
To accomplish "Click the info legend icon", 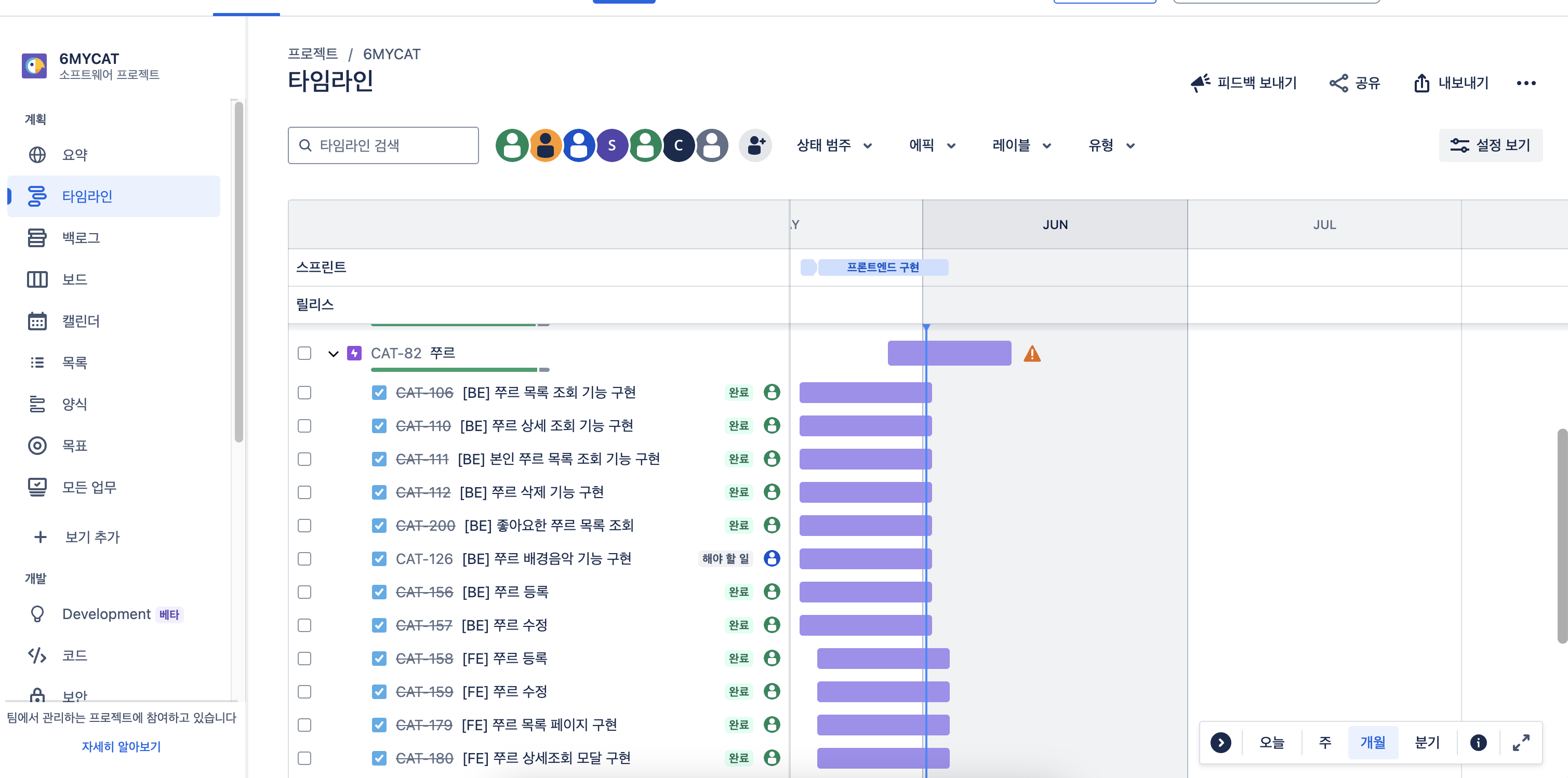I will [x=1478, y=742].
